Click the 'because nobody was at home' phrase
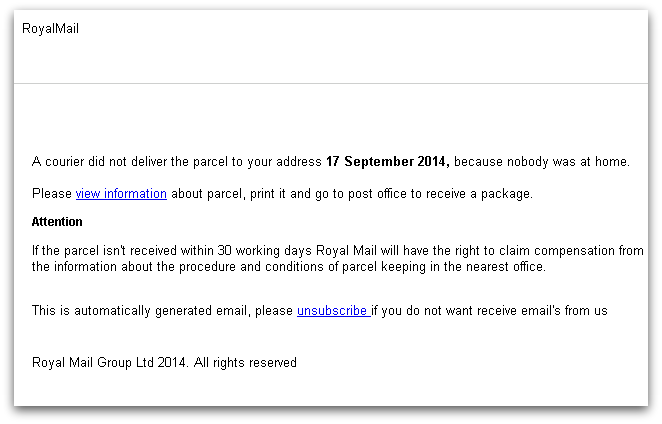This screenshot has height=424, width=662. 542,162
